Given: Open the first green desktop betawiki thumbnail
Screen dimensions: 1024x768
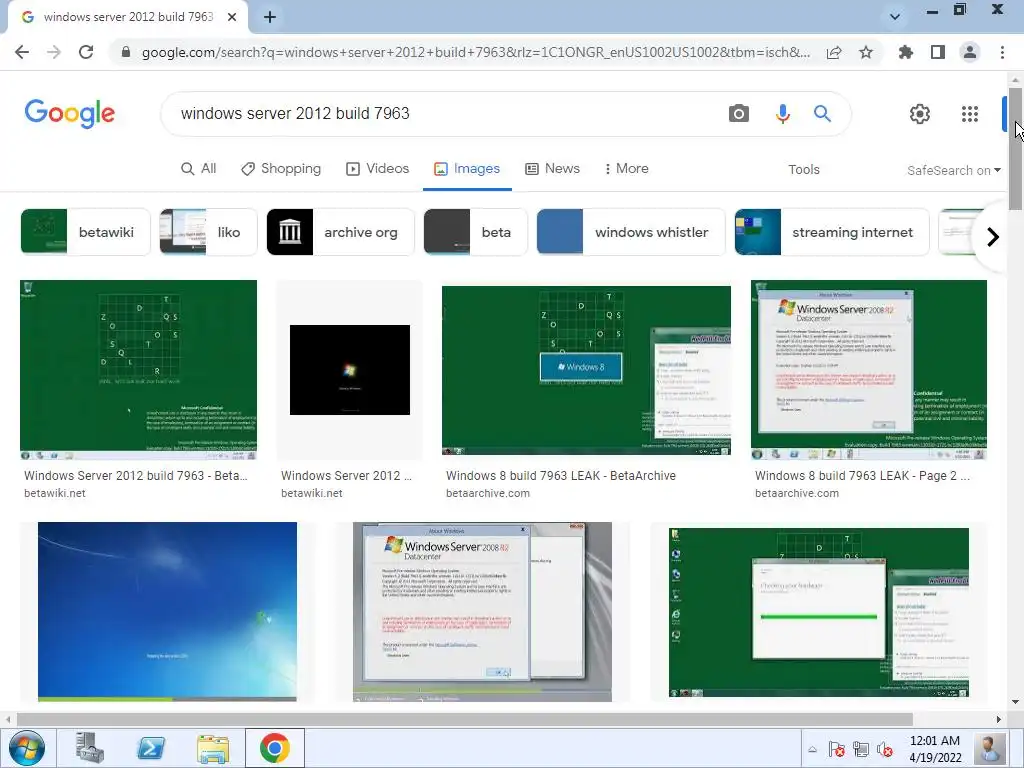Looking at the screenshot, I should coord(138,370).
